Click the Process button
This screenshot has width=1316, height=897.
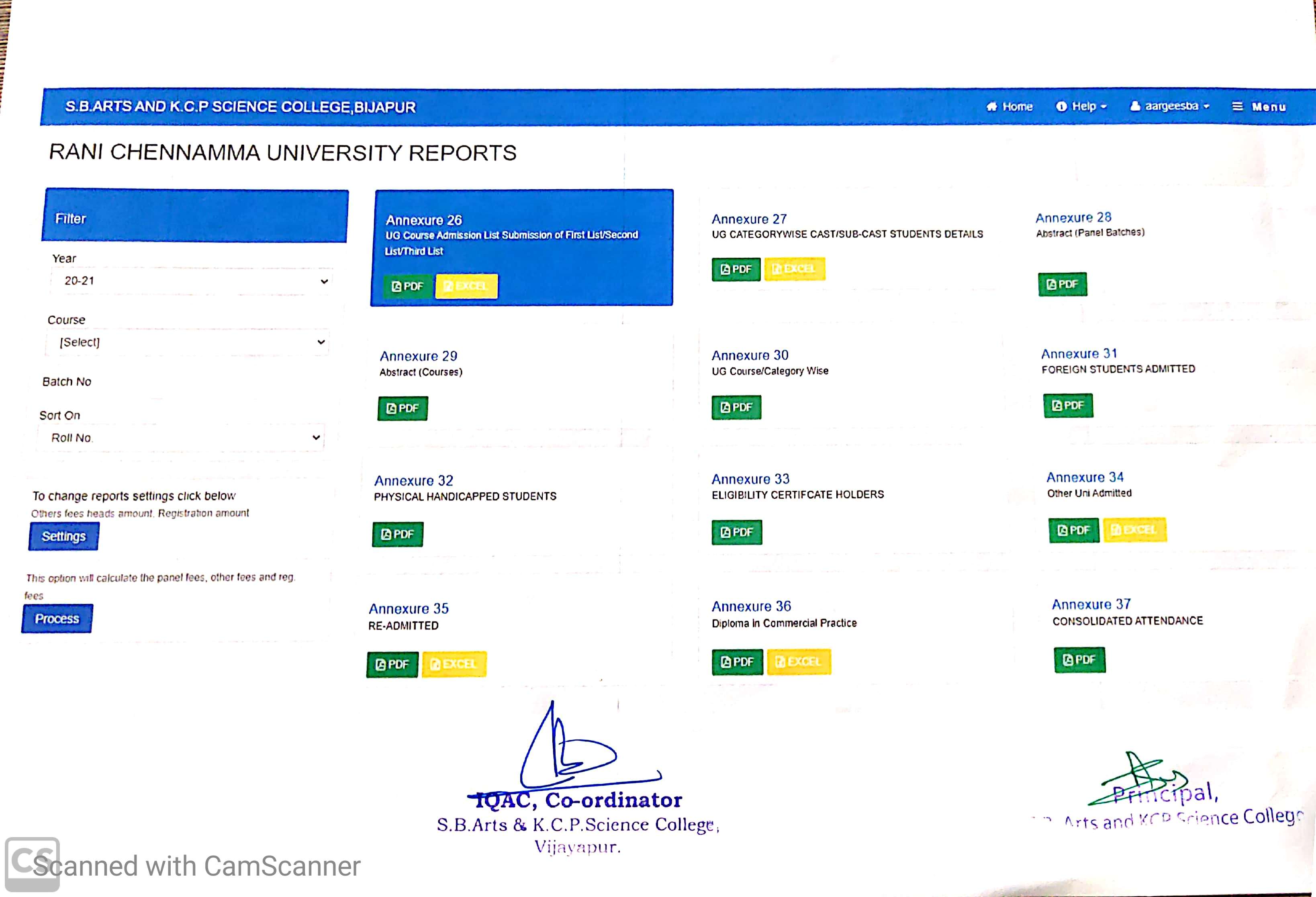pos(57,618)
